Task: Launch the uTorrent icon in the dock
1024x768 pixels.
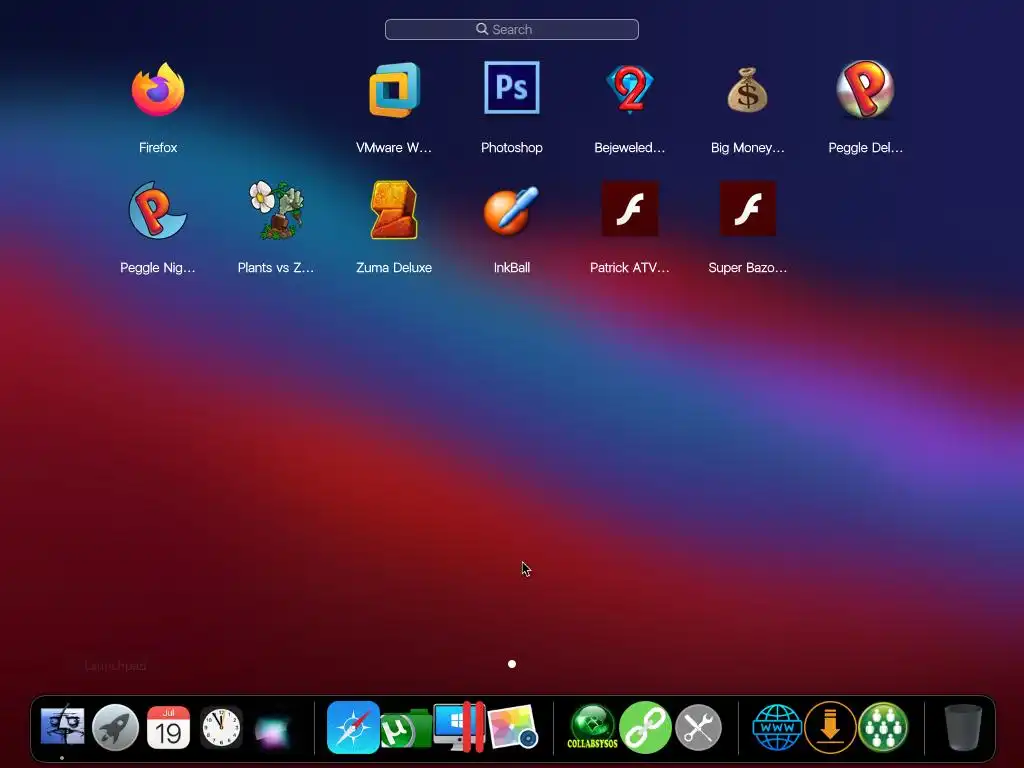Action: click(x=406, y=729)
